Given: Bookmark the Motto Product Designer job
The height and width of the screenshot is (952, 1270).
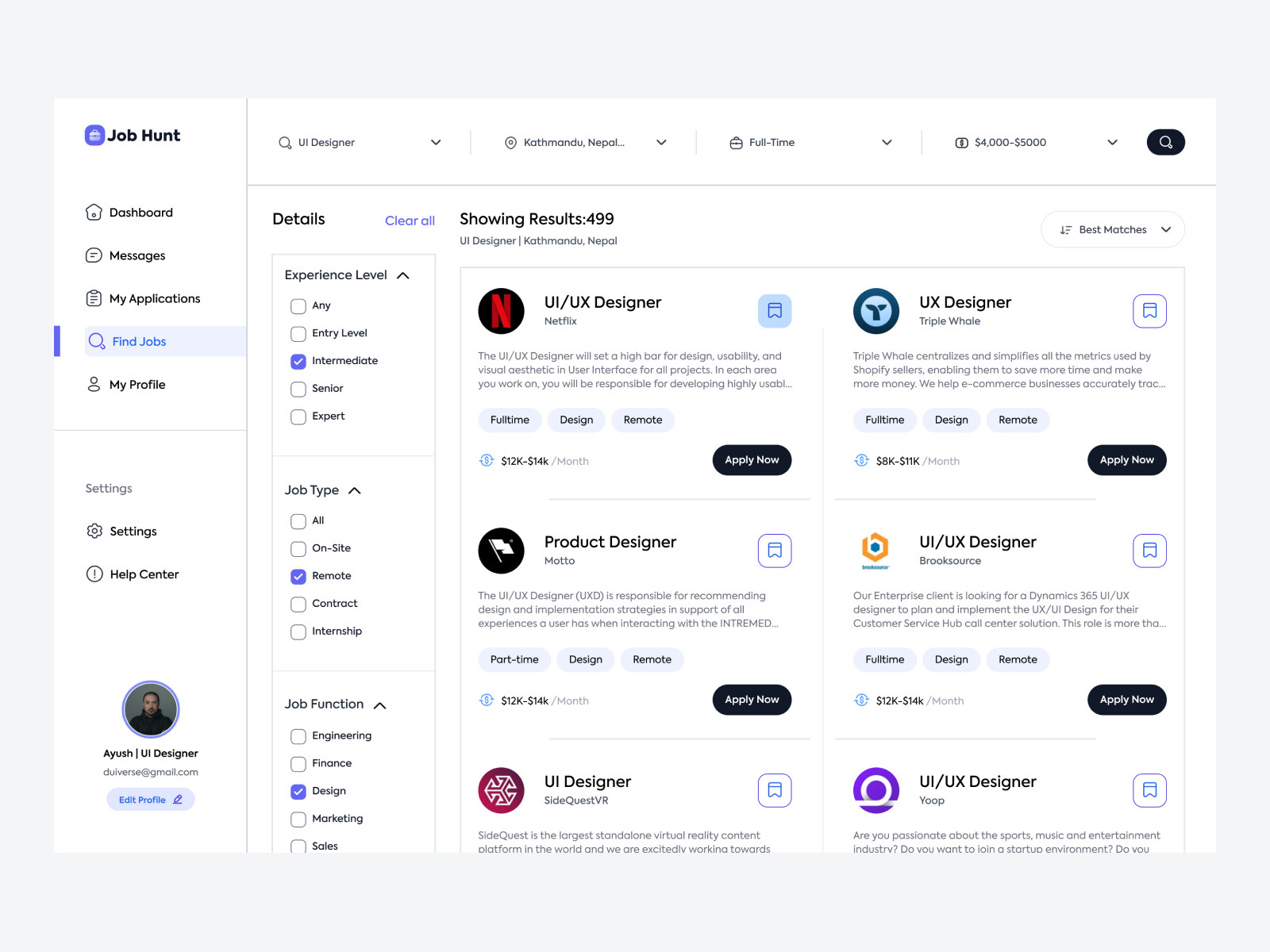Looking at the screenshot, I should pyautogui.click(x=775, y=551).
